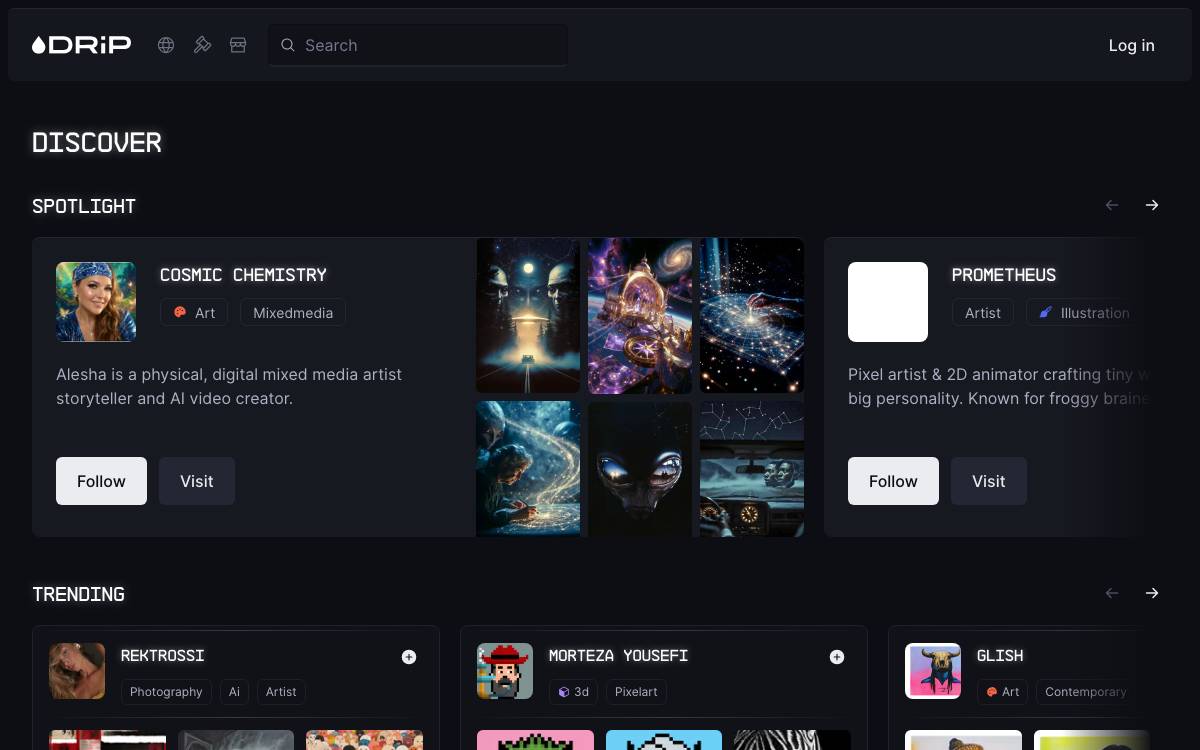This screenshot has height=750, width=1200.
Task: Open Rektrossi avatar
Action: pos(77,671)
